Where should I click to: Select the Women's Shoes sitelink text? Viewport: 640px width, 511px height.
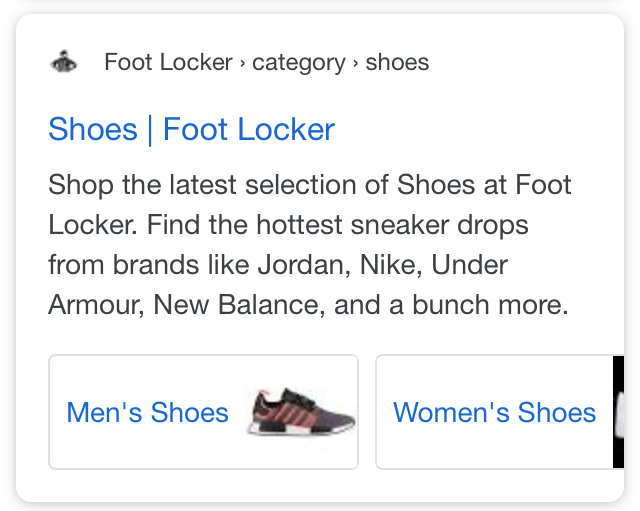[494, 413]
